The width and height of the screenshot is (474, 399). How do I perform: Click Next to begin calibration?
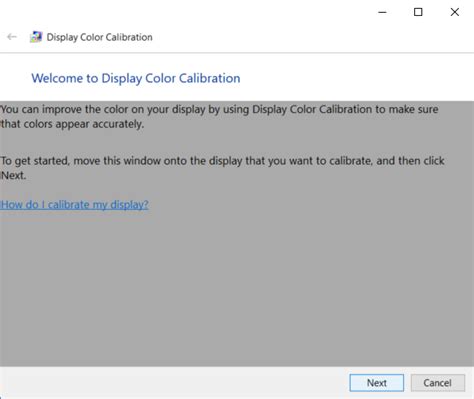click(377, 383)
